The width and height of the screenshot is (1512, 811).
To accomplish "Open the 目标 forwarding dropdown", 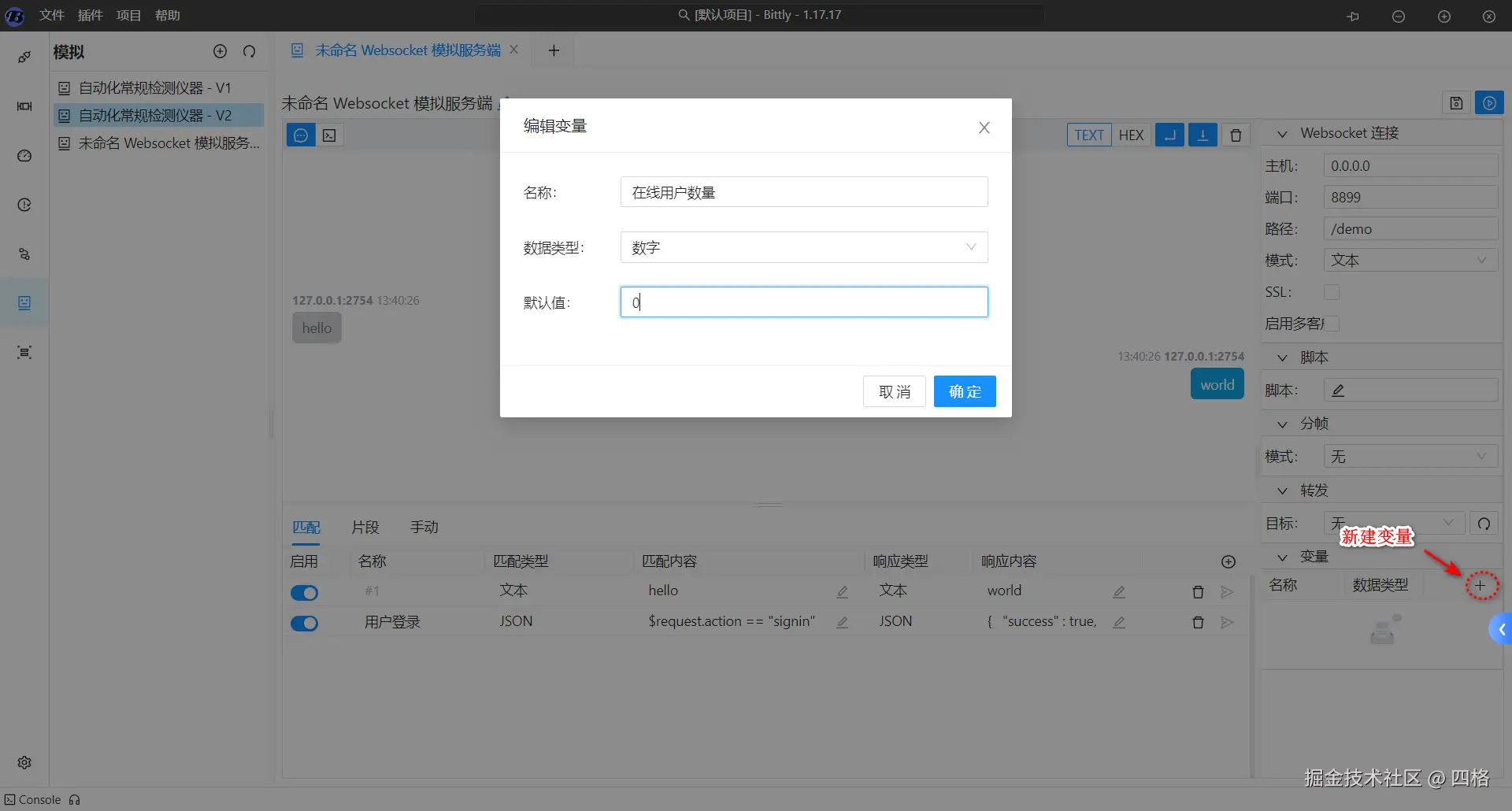I will [x=1394, y=524].
